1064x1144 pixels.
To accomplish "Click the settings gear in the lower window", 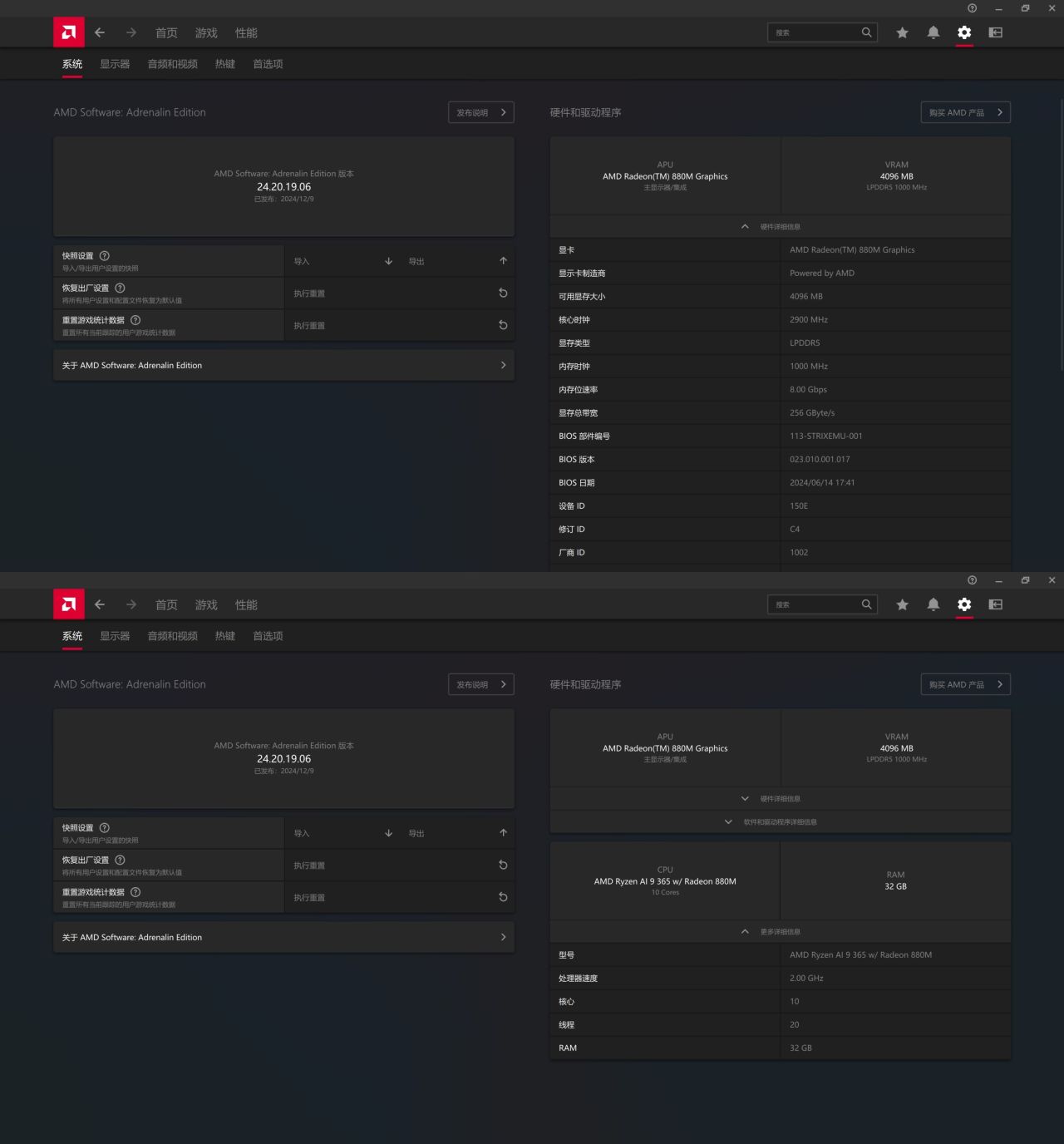I will (x=964, y=604).
